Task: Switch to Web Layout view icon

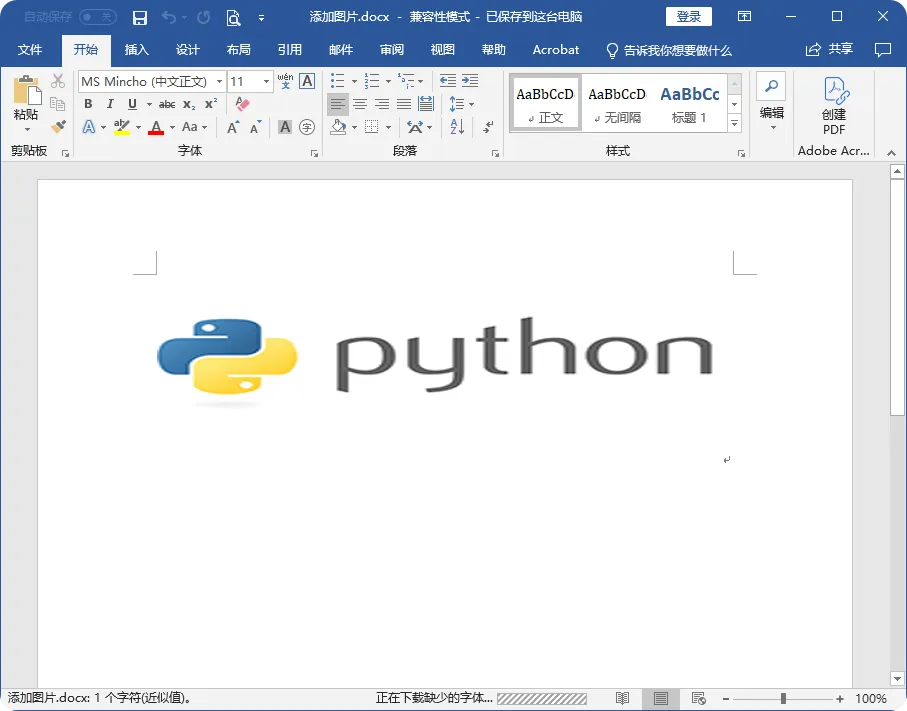Action: pyautogui.click(x=698, y=698)
